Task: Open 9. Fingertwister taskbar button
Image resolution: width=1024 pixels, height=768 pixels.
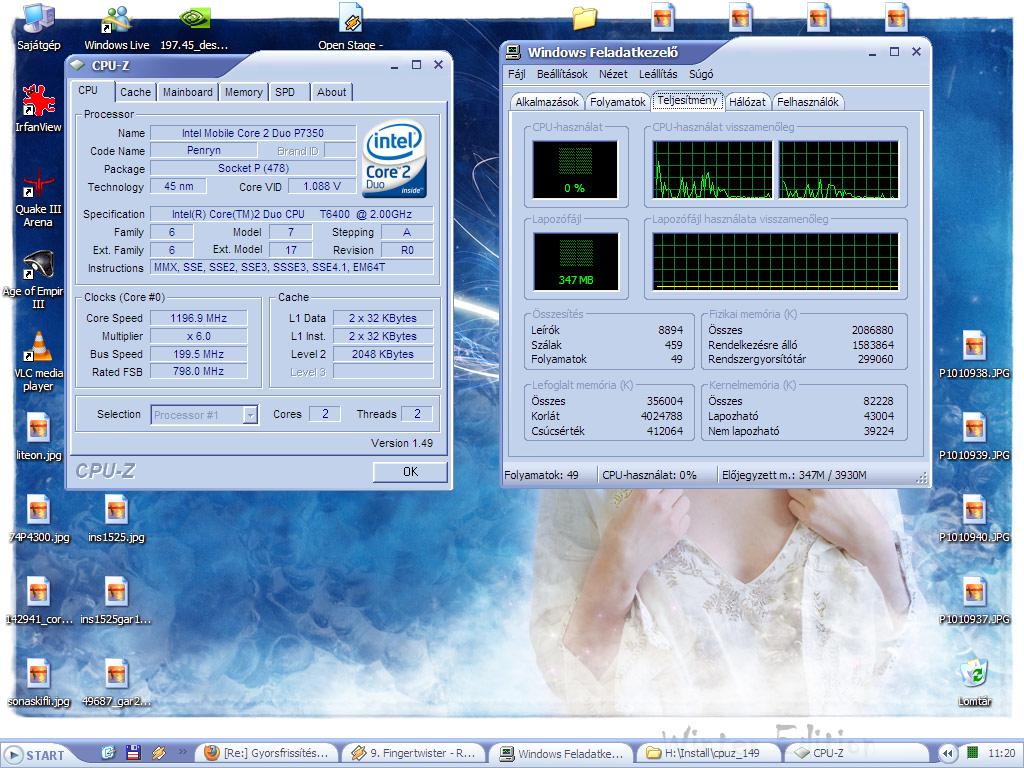Action: pyautogui.click(x=415, y=753)
